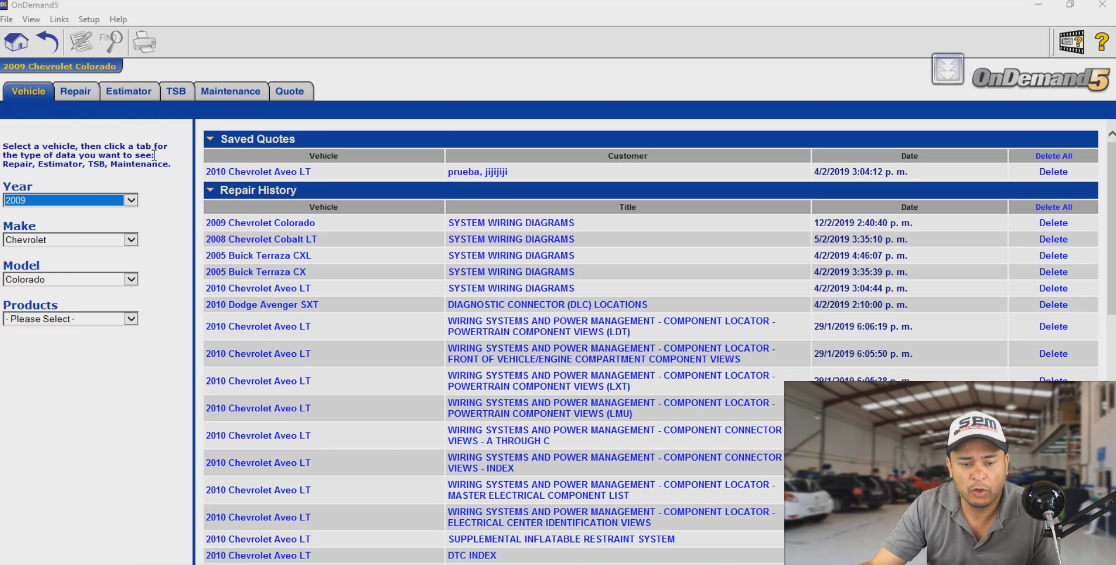The width and height of the screenshot is (1116, 565).
Task: Open the video tutorial filmstrip icon
Action: pyautogui.click(x=1071, y=42)
